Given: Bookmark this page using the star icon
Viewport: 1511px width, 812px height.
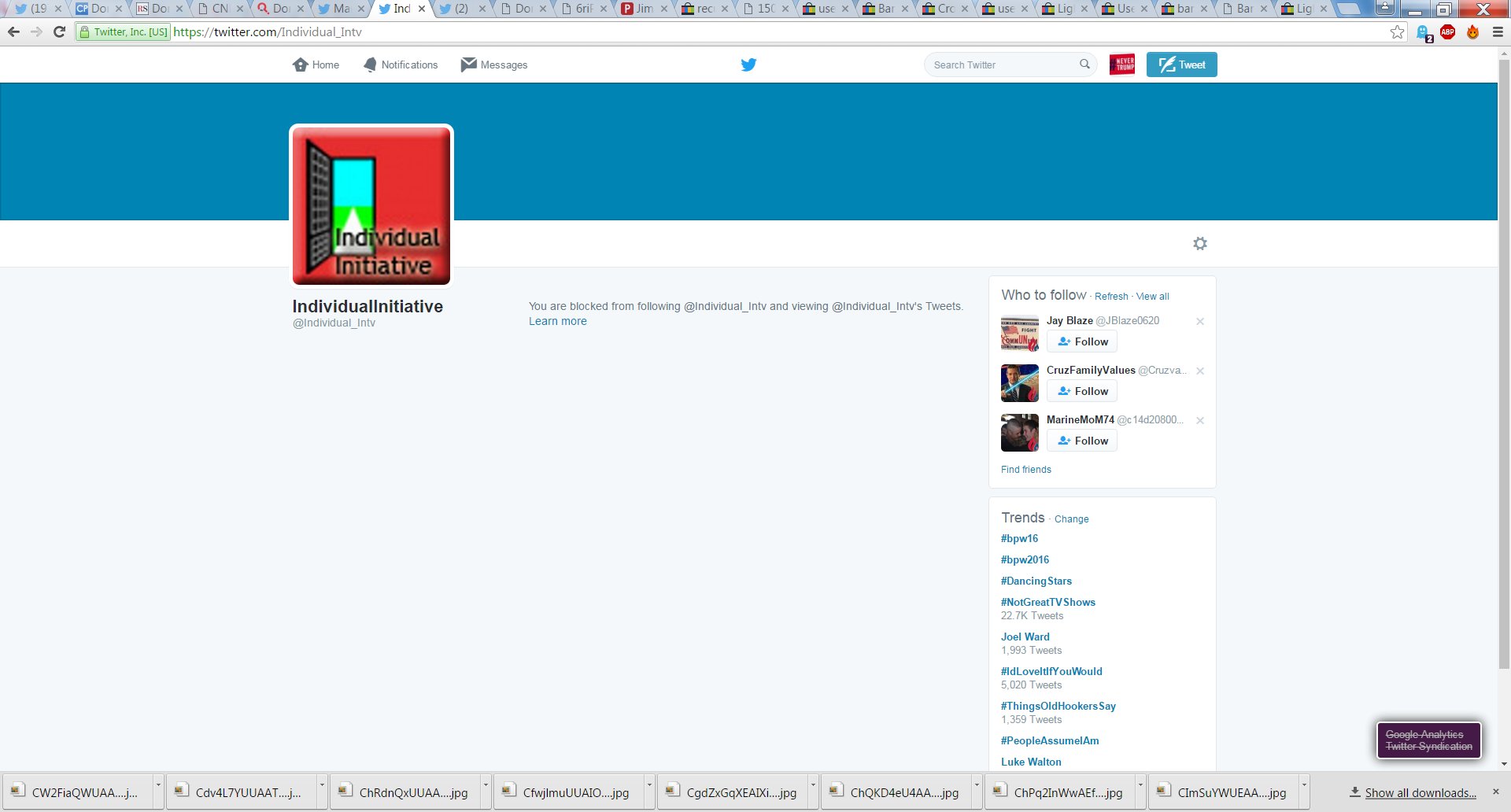Looking at the screenshot, I should tap(1397, 32).
